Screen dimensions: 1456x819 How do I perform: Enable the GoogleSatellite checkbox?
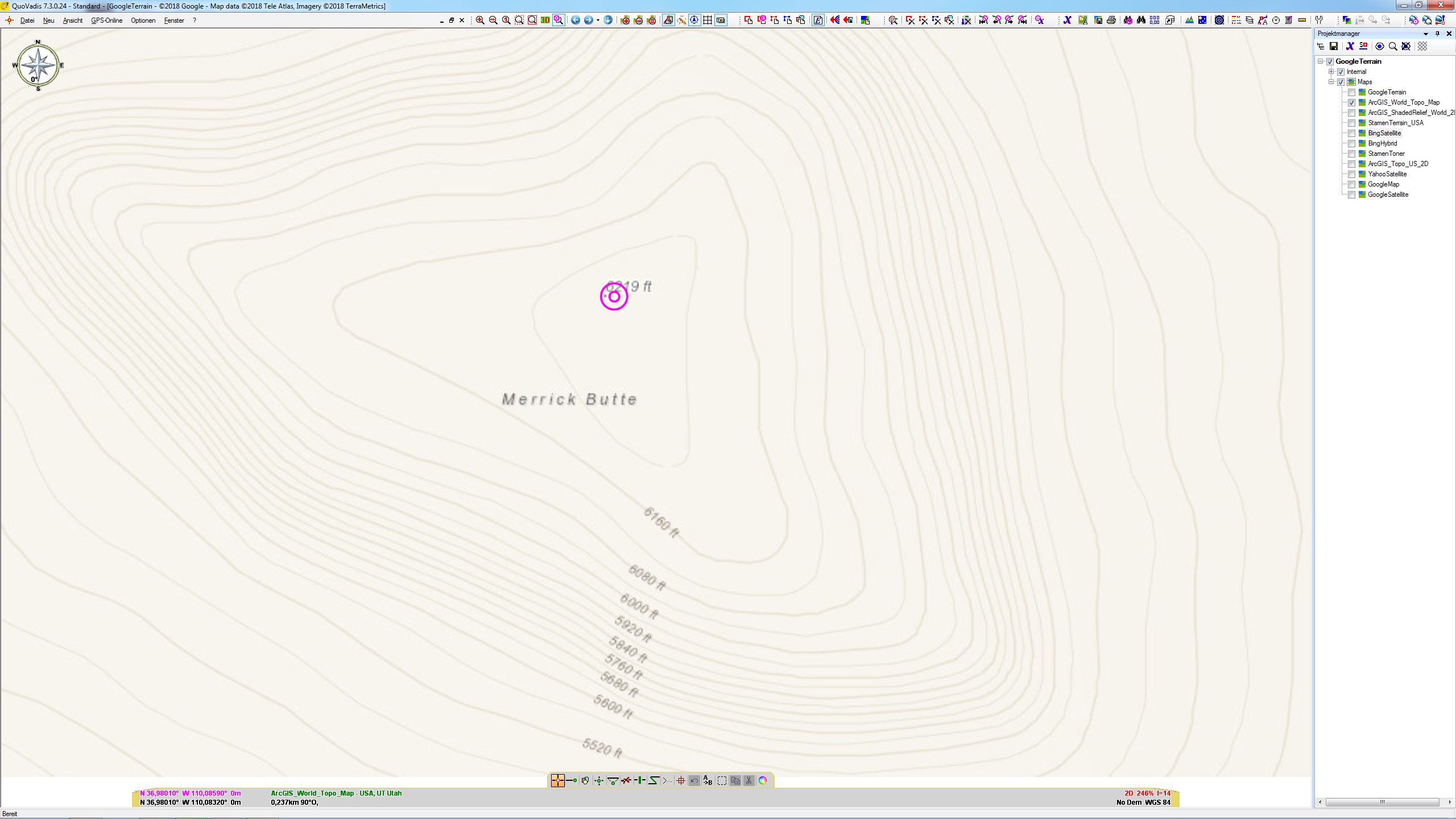point(1352,195)
